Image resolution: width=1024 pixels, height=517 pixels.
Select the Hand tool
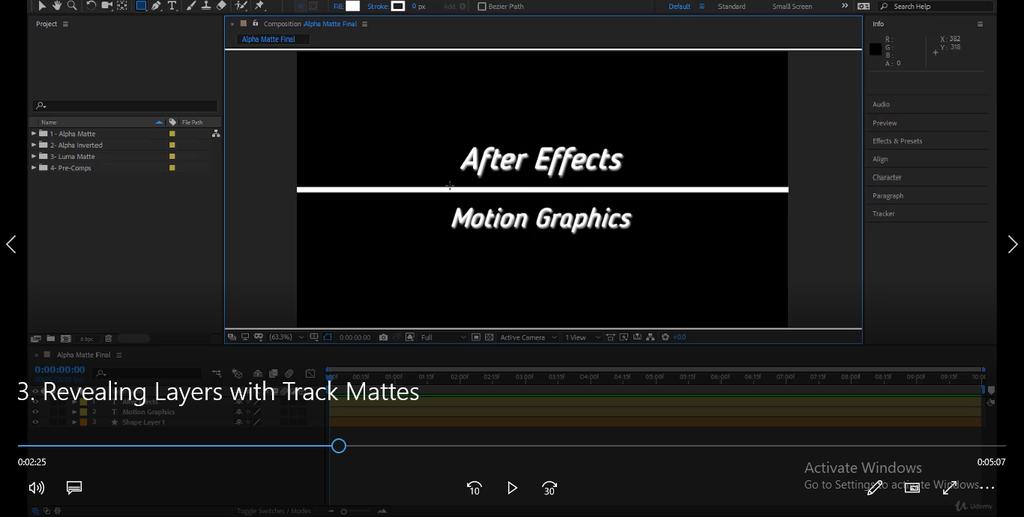pyautogui.click(x=57, y=6)
